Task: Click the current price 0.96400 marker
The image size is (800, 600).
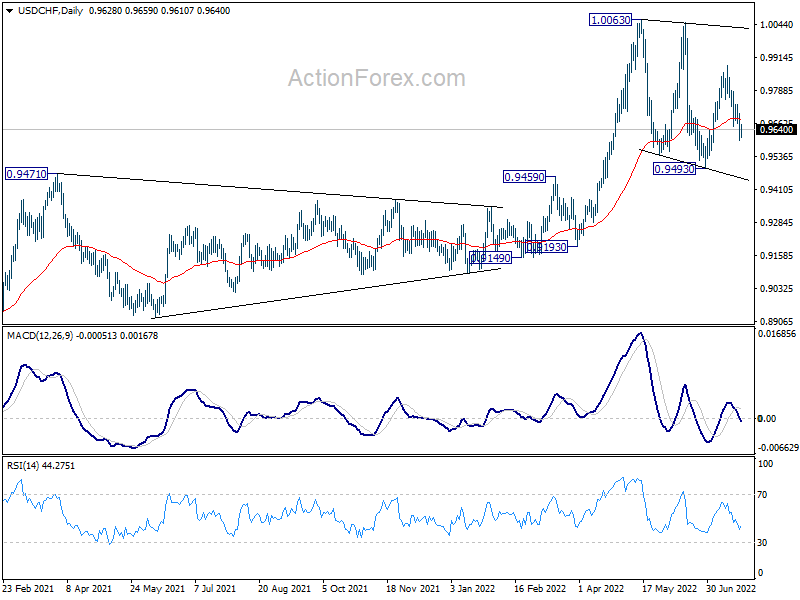Action: [777, 130]
